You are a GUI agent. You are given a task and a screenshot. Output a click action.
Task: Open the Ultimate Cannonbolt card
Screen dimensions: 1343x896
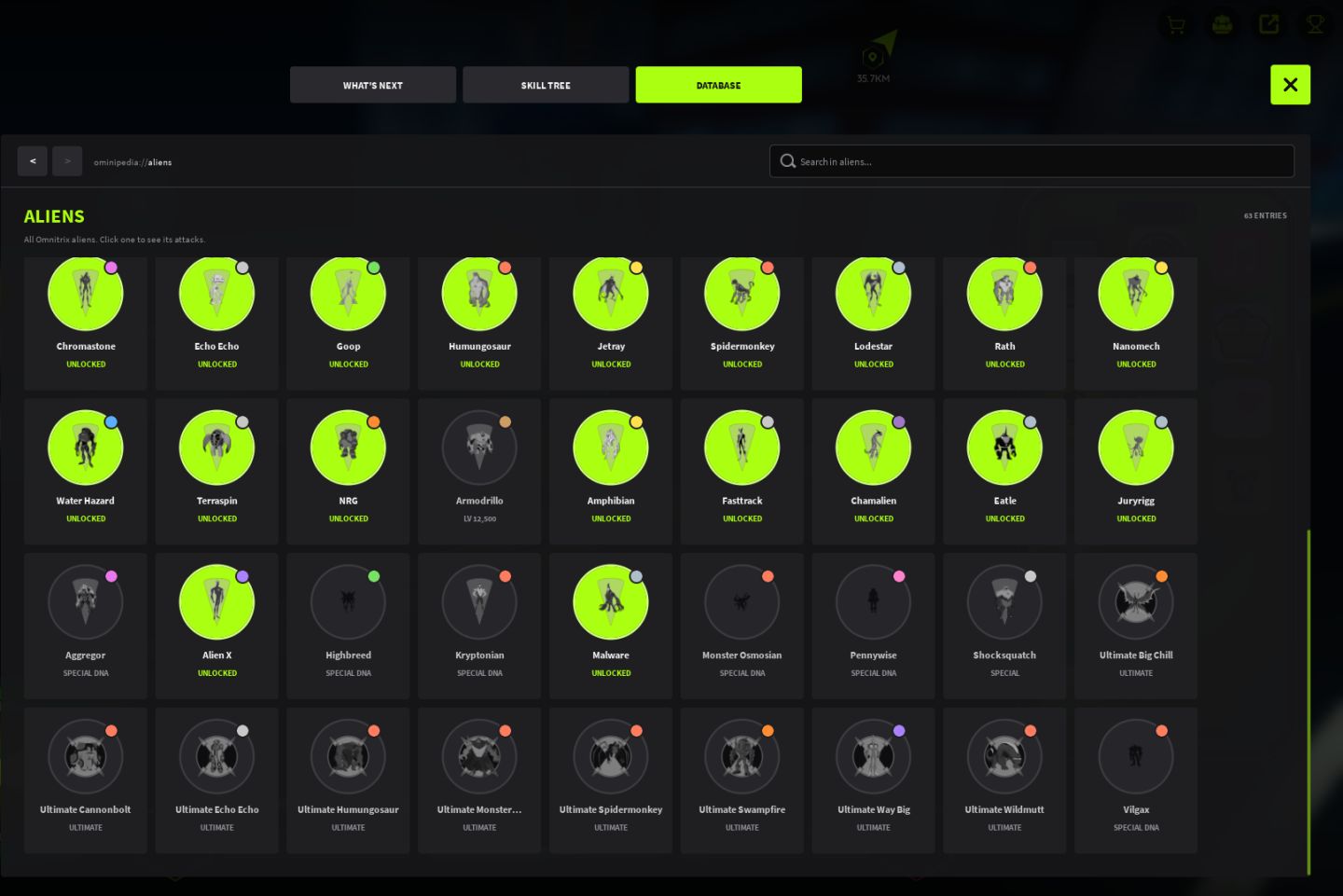pos(86,780)
